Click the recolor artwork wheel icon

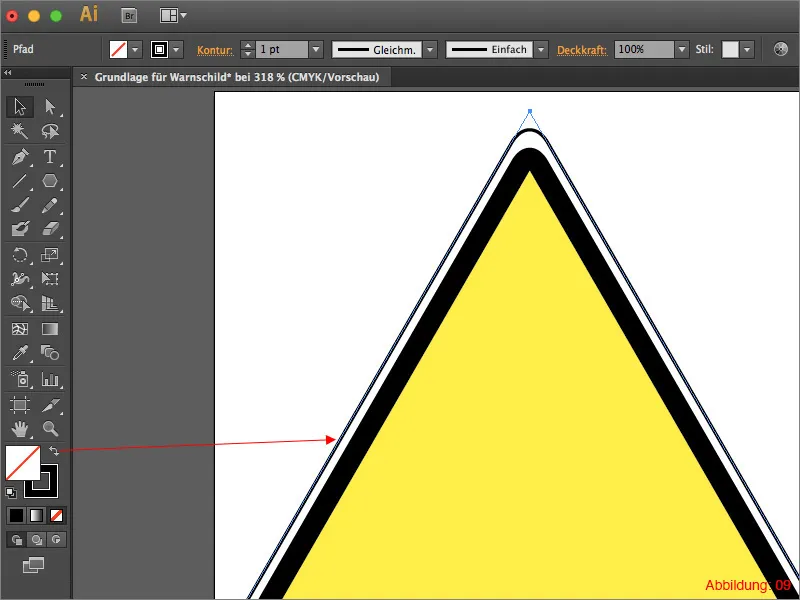pyautogui.click(x=781, y=49)
